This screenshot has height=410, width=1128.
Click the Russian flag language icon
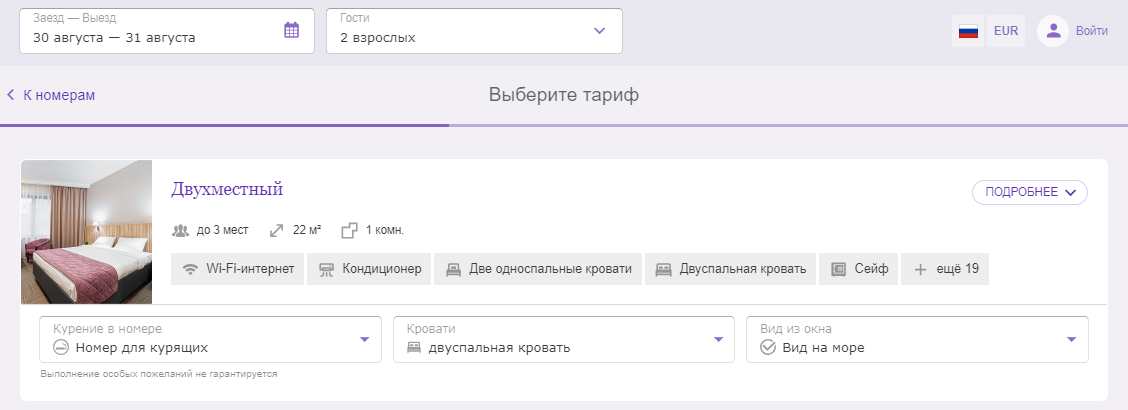coord(968,31)
